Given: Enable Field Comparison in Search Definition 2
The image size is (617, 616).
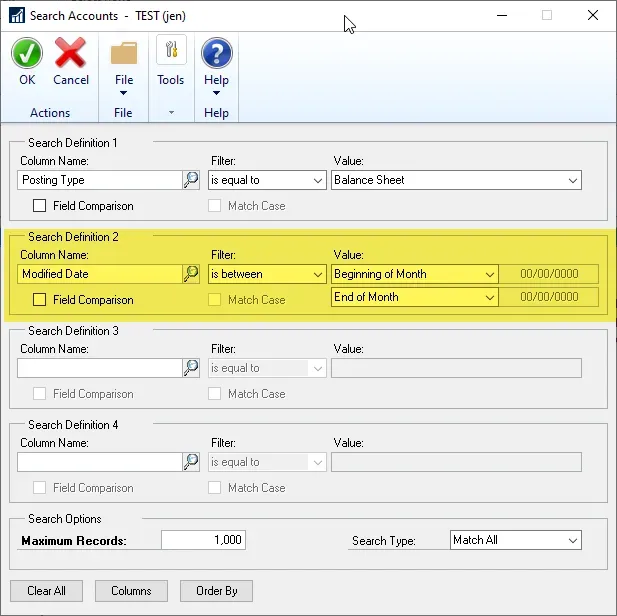Looking at the screenshot, I should pyautogui.click(x=40, y=300).
